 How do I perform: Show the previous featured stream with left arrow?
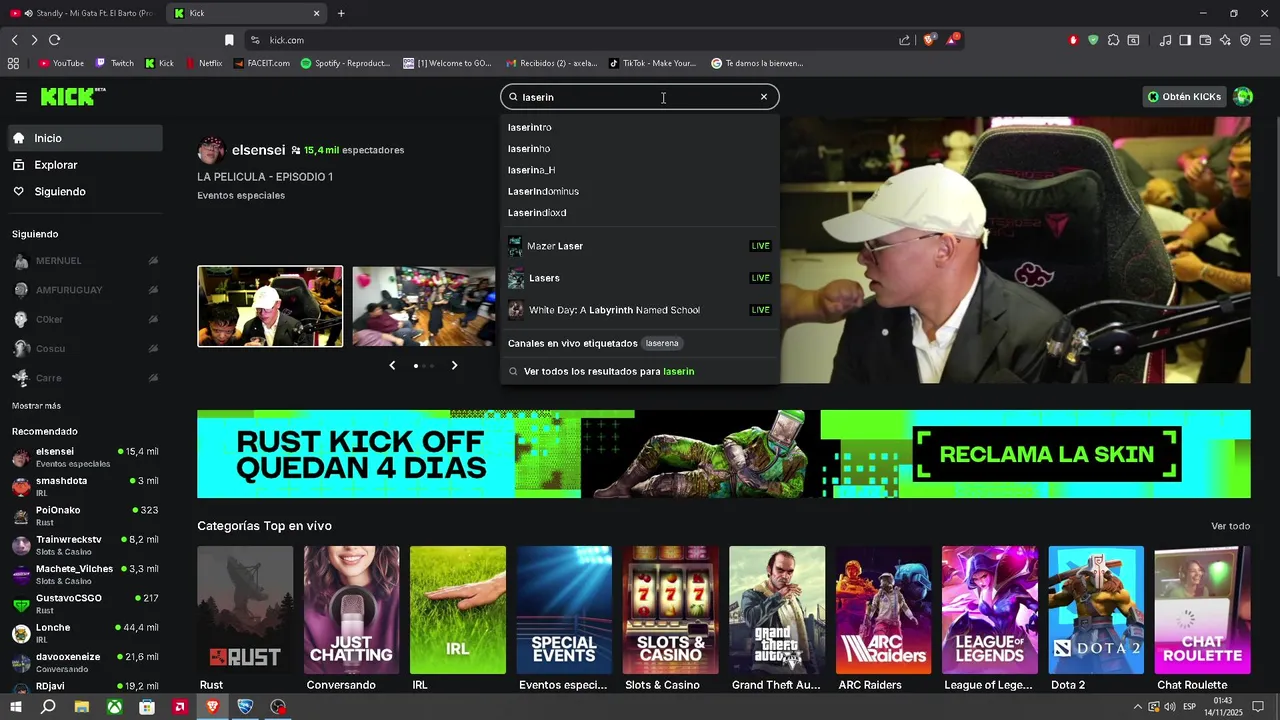point(392,366)
